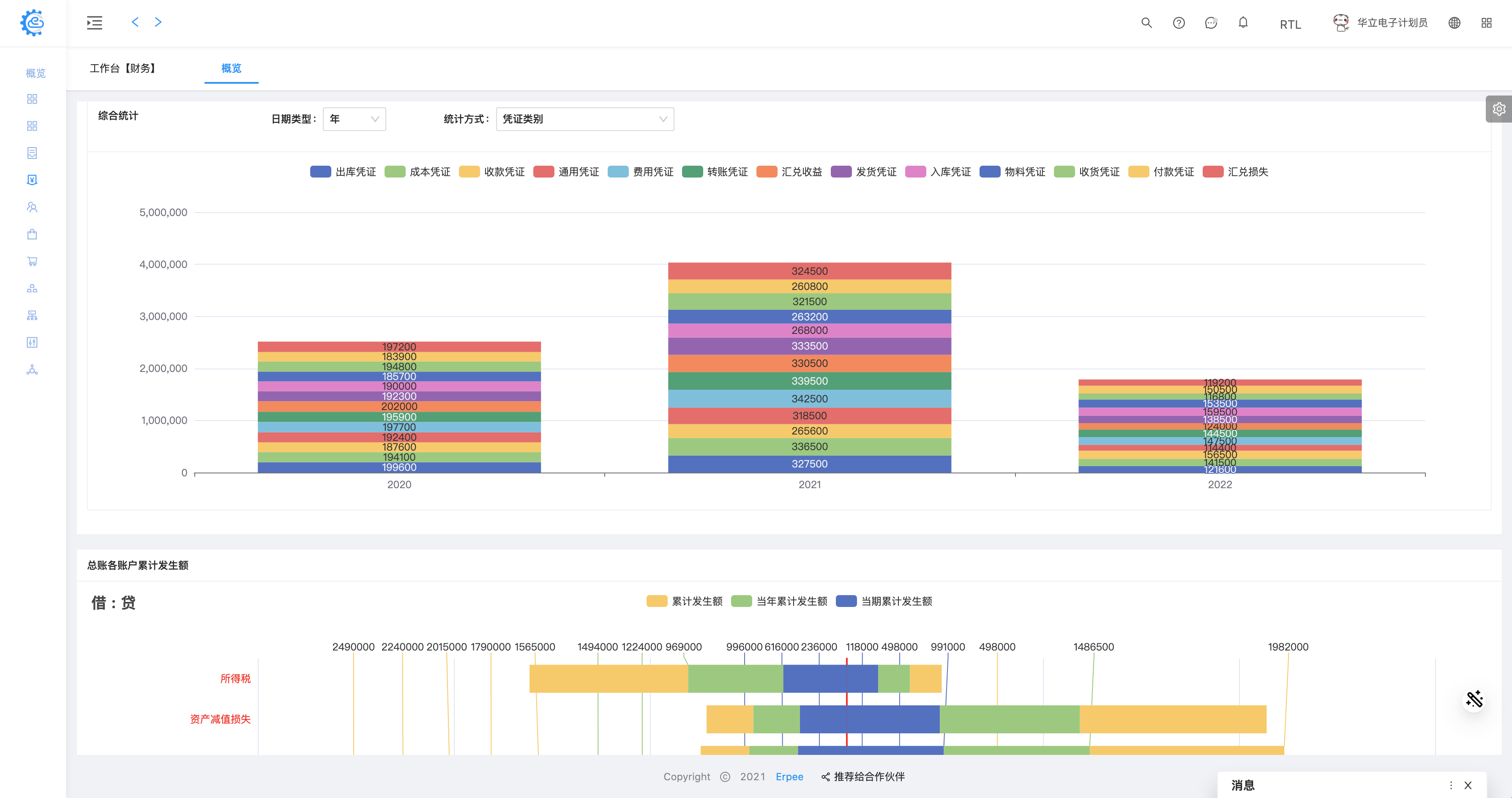The height and width of the screenshot is (798, 1512).
Task: Open the settings gear on right edge
Action: point(1498,109)
